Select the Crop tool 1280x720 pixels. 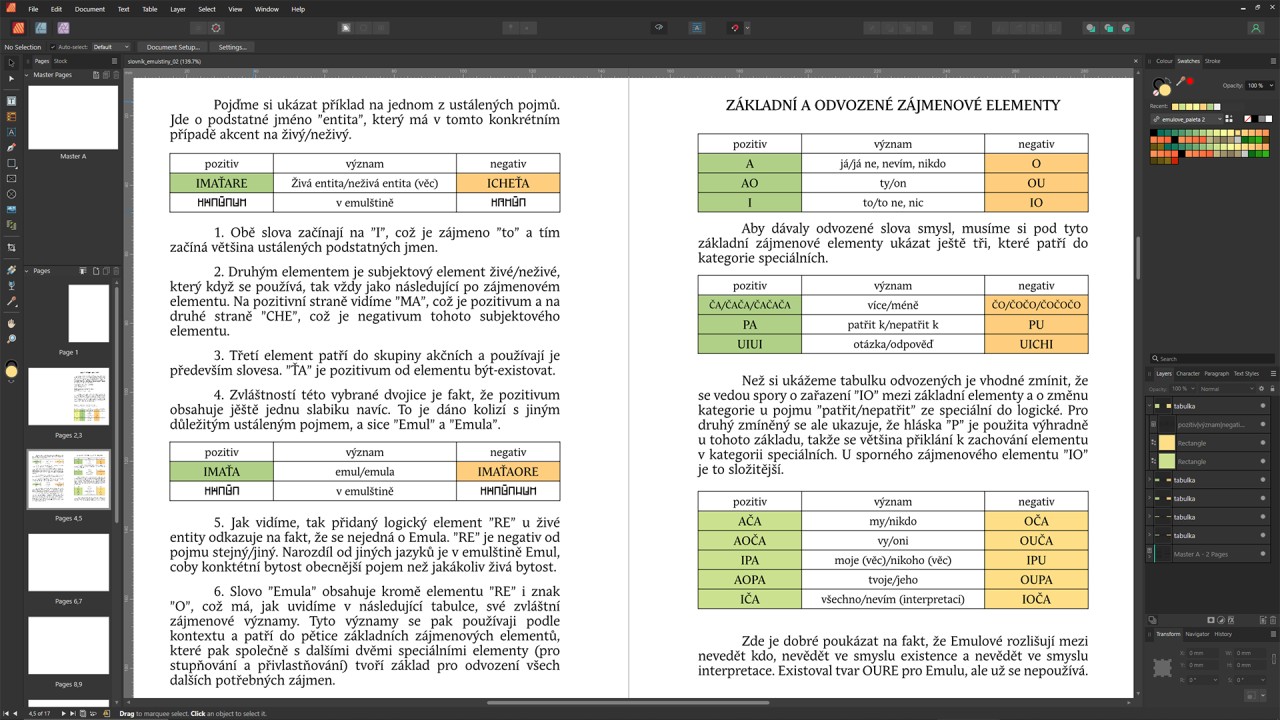11,247
